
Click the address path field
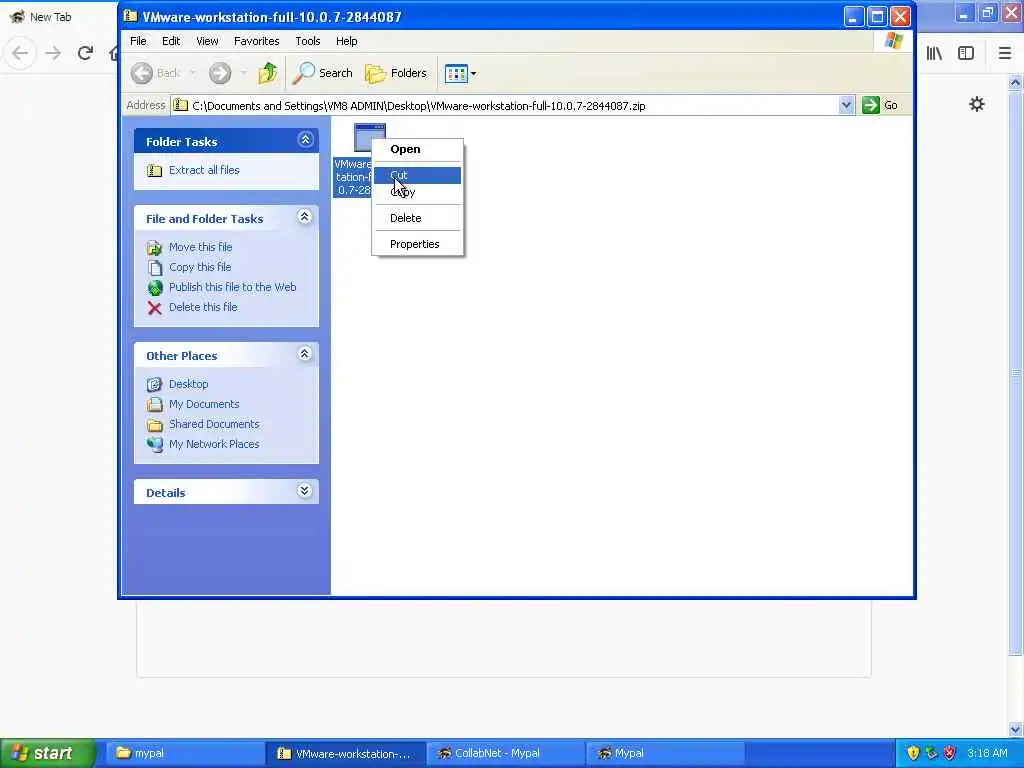pos(506,105)
